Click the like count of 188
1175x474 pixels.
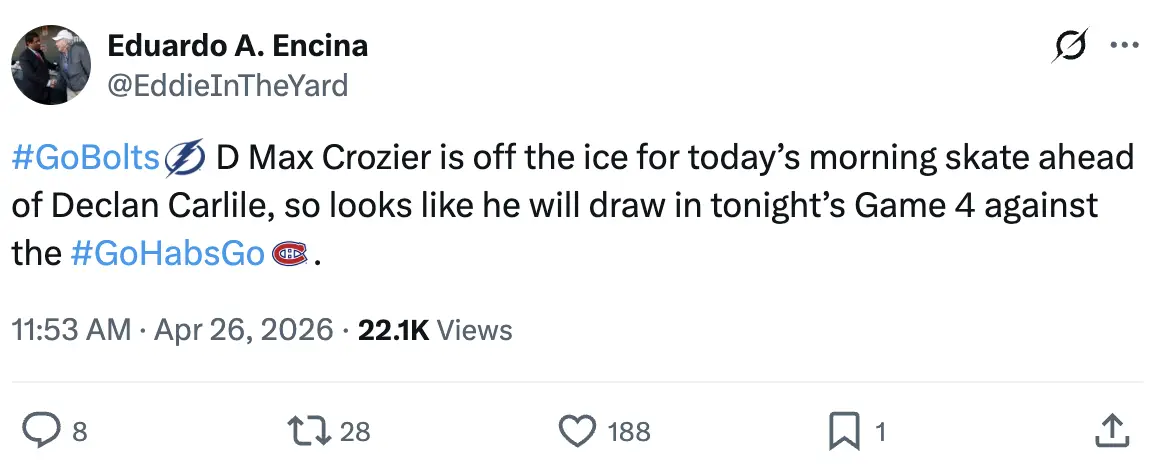(629, 432)
